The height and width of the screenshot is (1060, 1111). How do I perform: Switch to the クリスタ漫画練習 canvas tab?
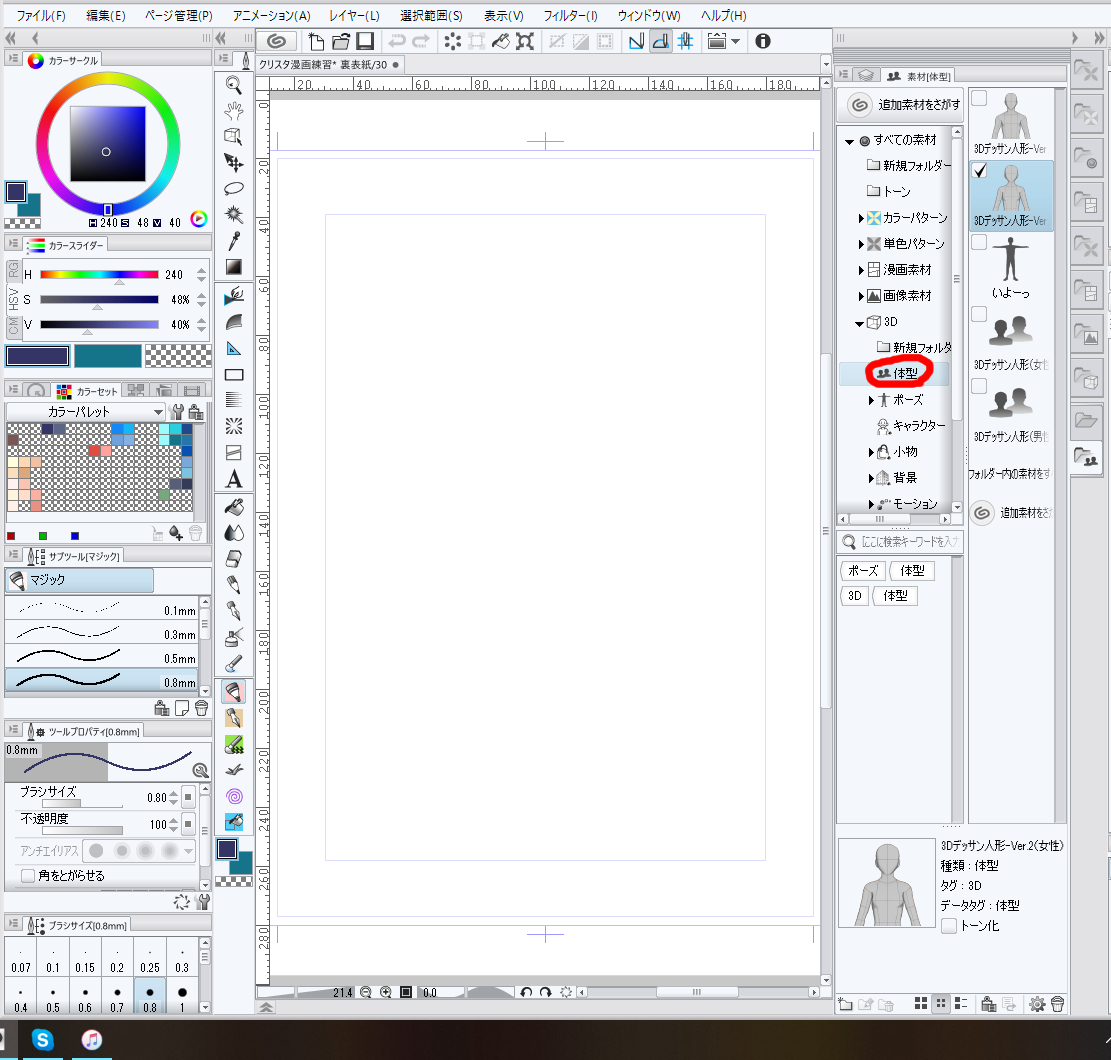[322, 64]
